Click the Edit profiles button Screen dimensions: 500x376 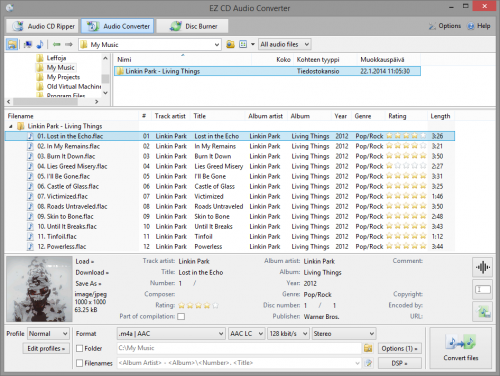[46, 348]
